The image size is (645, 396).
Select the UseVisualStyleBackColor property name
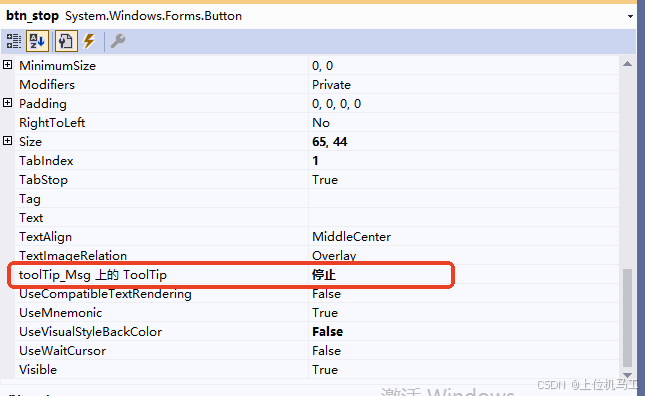(90, 332)
